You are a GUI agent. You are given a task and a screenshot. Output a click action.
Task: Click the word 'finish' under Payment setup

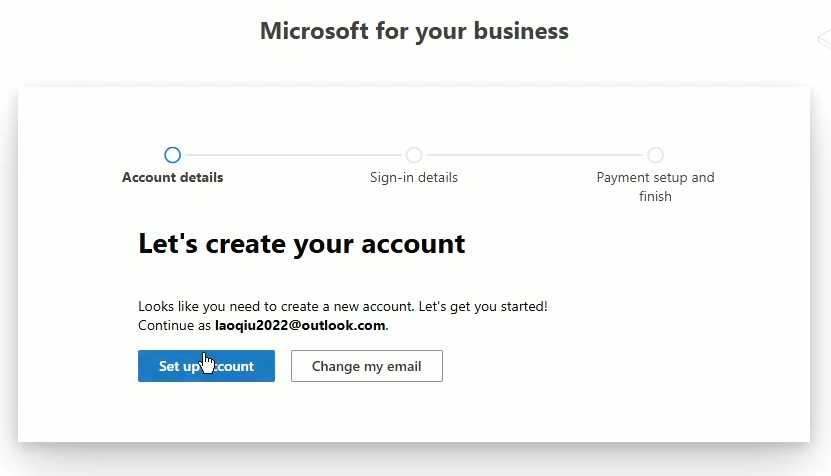click(655, 197)
